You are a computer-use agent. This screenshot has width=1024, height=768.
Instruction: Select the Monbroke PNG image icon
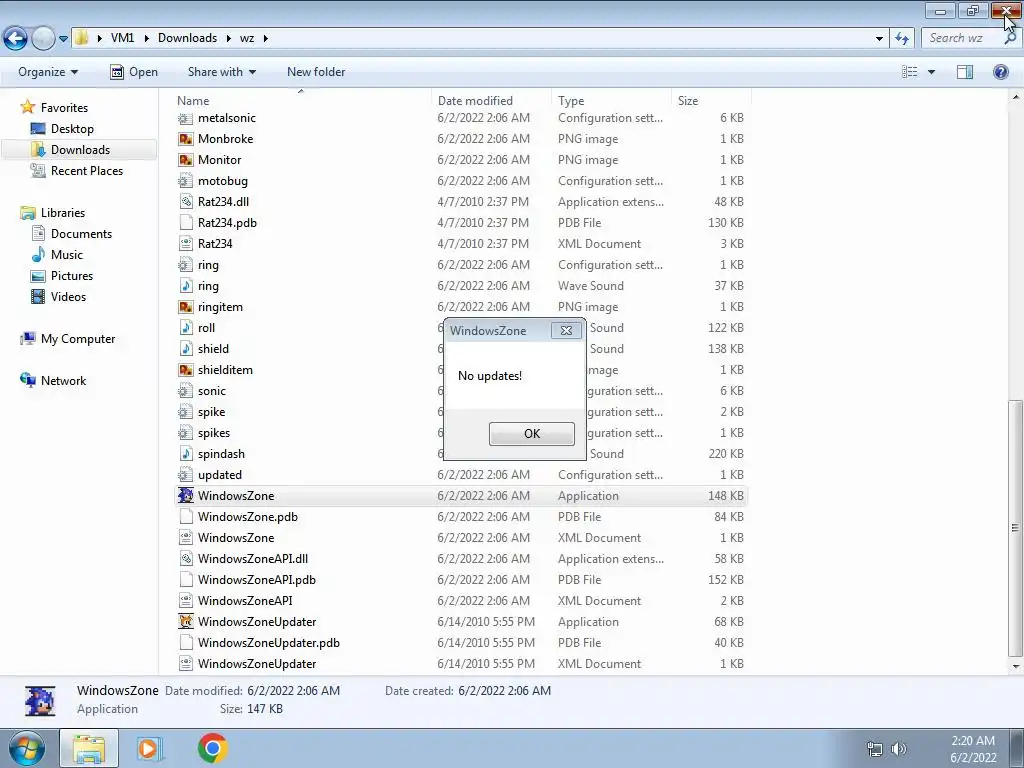click(x=185, y=139)
